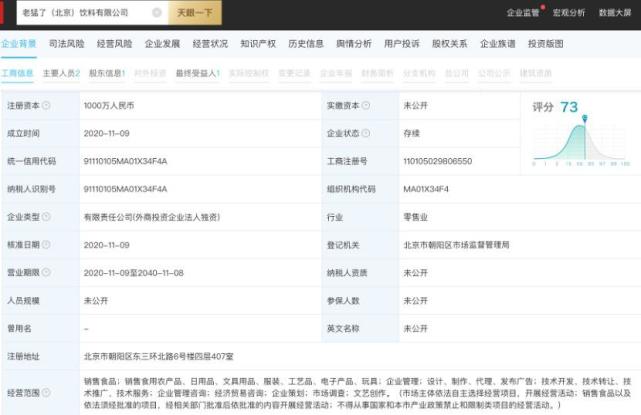This screenshot has height=415, width=641.
Task: Click 成立时间 value 2020-11-09
Action: 106,133
